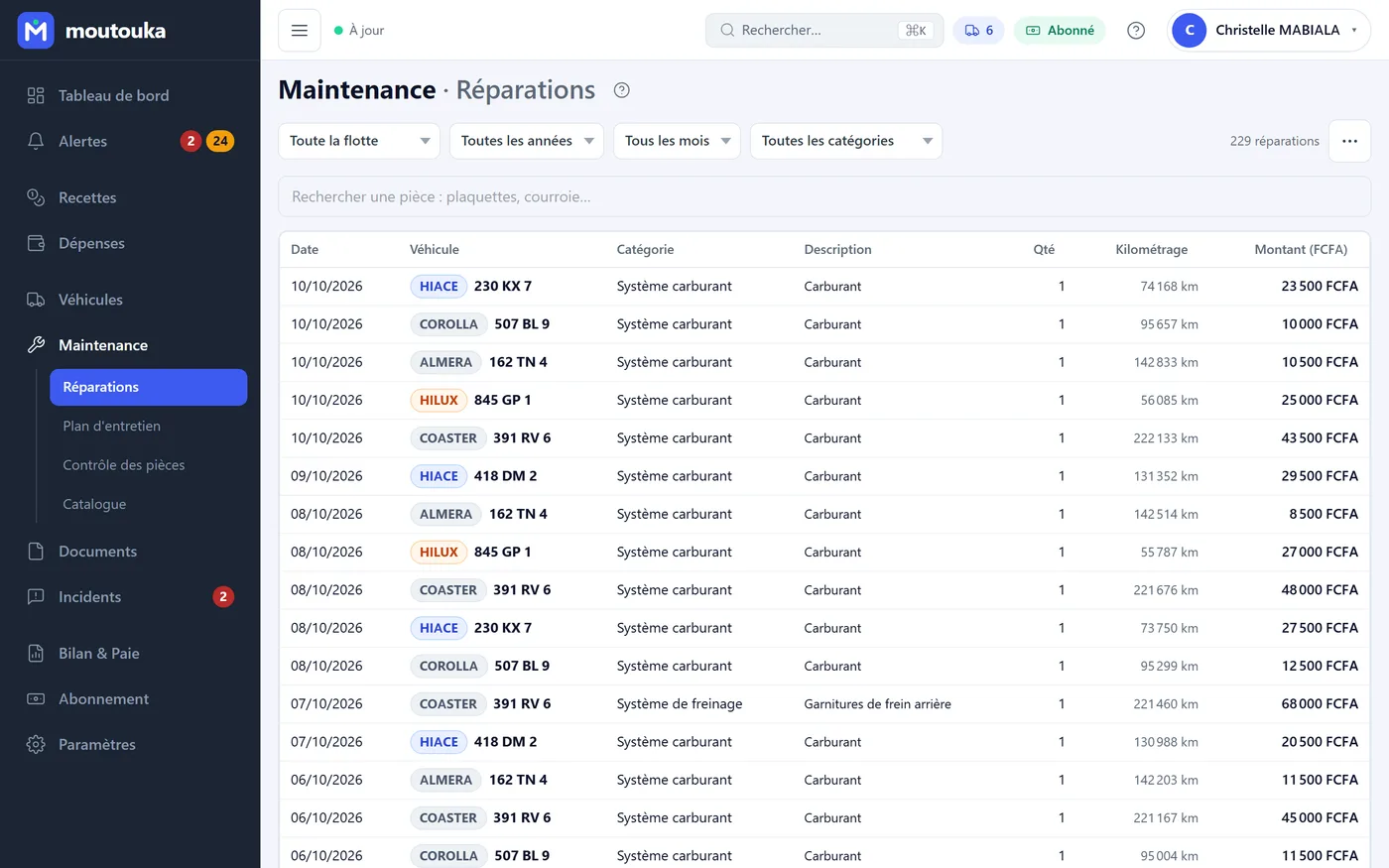Click the Montant (FCFA) column header
The image size is (1389, 868).
point(1301,250)
